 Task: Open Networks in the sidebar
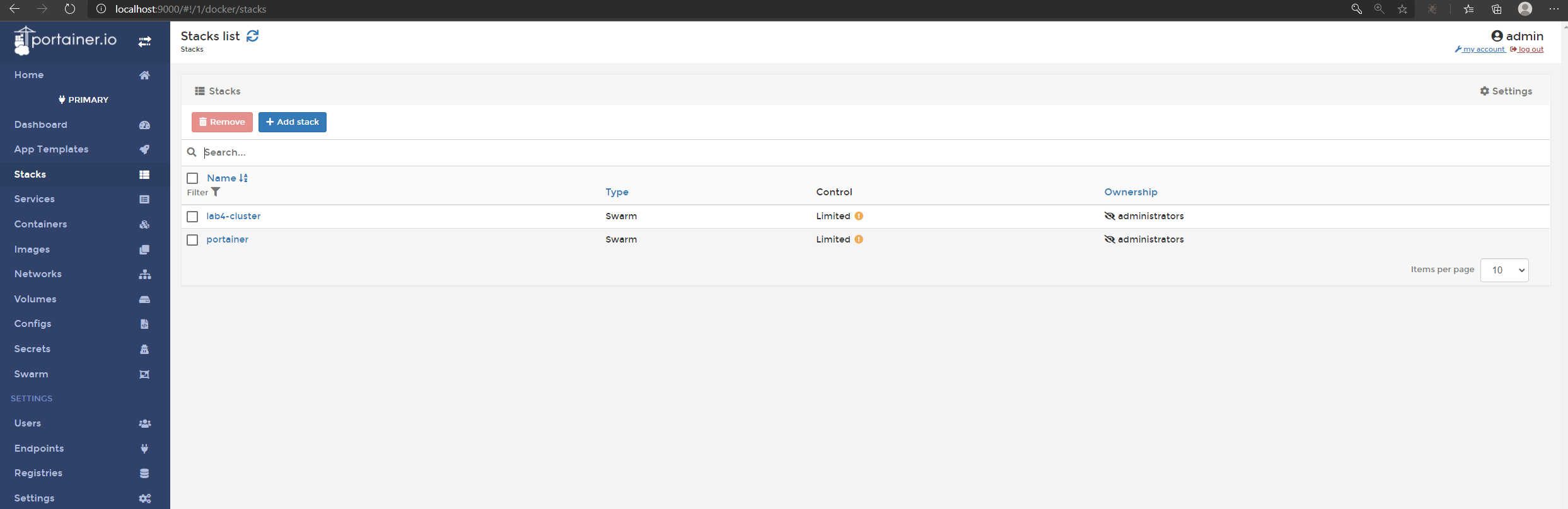tap(38, 274)
